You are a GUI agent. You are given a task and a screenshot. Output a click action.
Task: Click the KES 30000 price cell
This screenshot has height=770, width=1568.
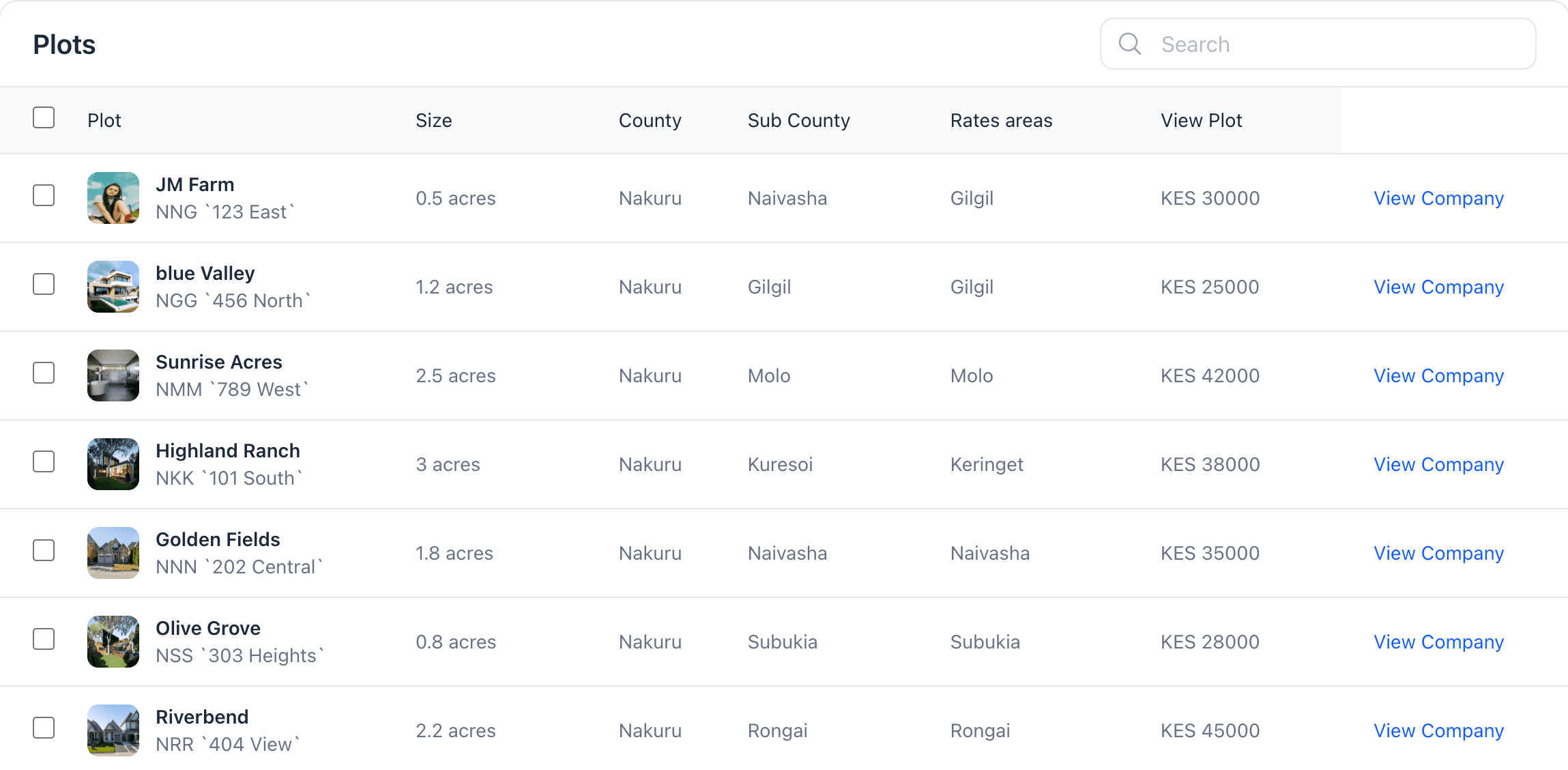pyautogui.click(x=1210, y=198)
